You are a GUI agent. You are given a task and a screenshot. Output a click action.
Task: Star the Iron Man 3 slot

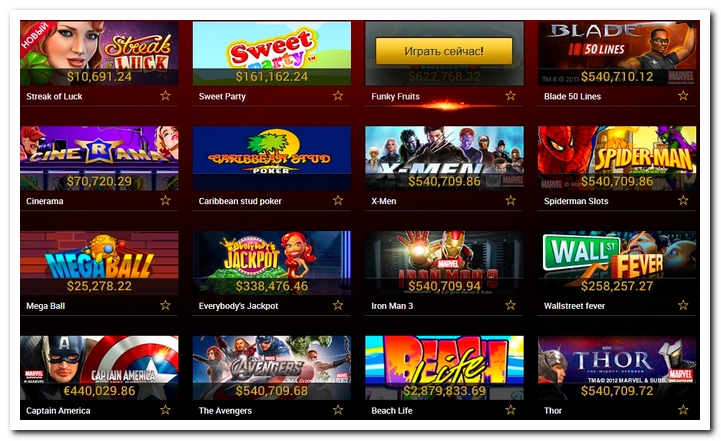pos(510,305)
